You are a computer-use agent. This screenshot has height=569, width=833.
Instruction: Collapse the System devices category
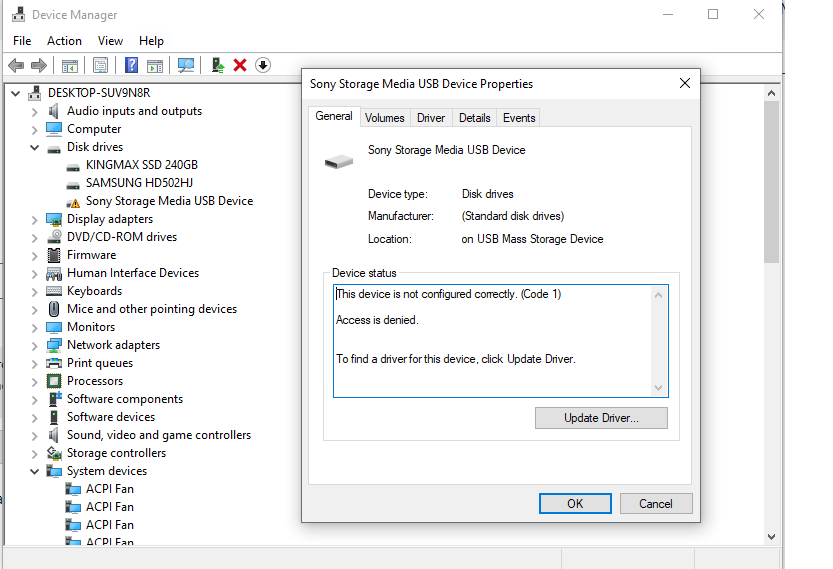point(35,471)
